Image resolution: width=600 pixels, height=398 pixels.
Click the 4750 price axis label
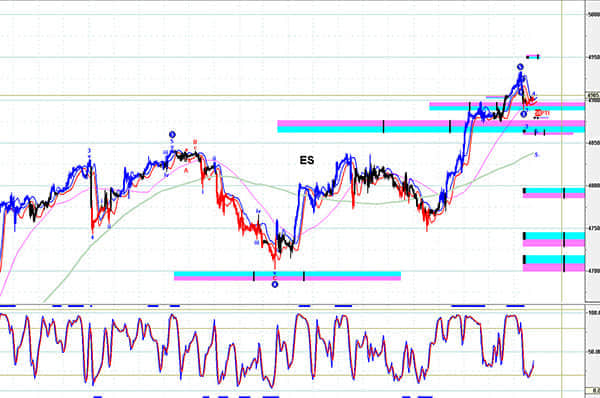coord(593,228)
